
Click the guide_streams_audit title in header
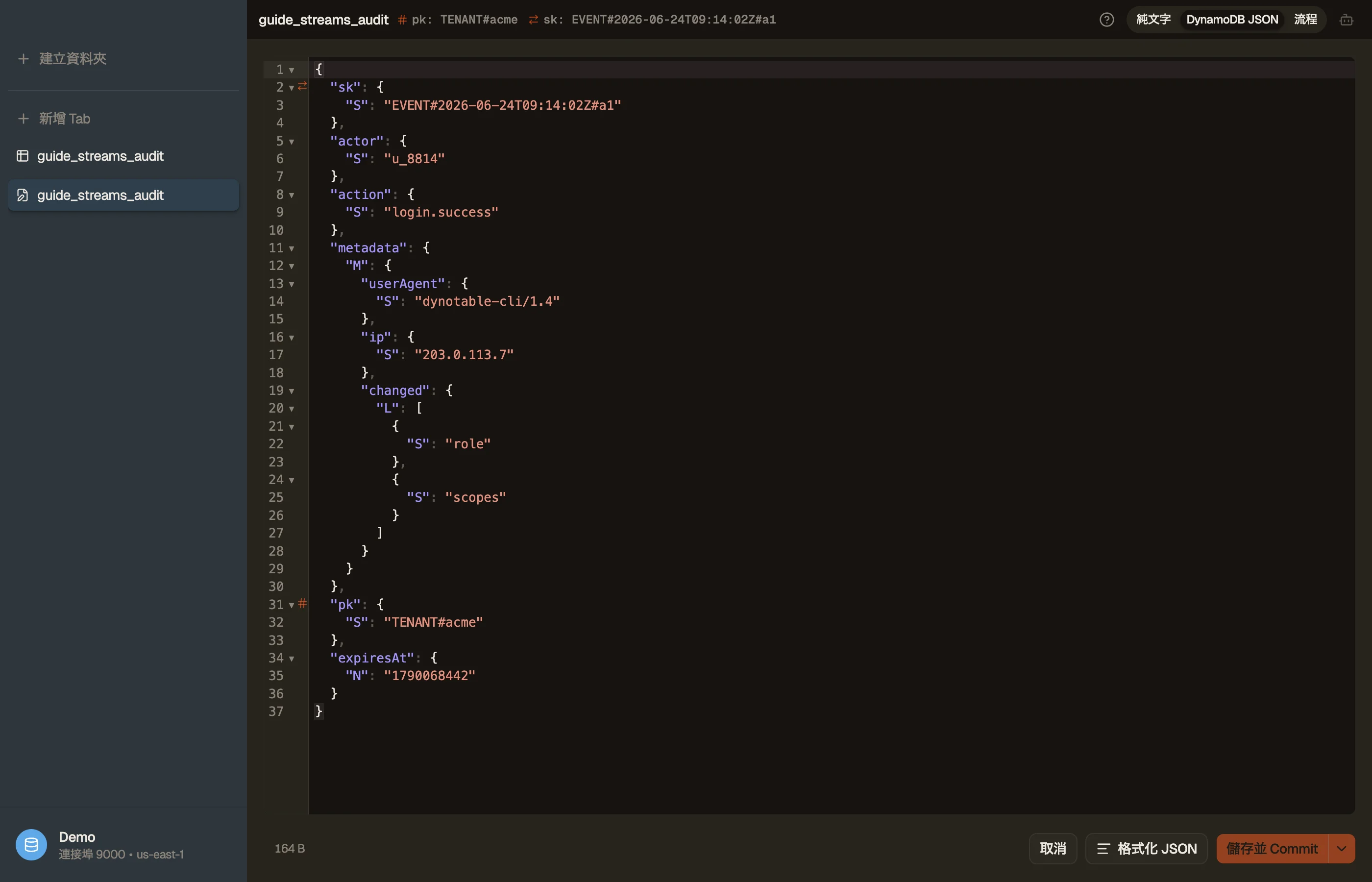[323, 20]
